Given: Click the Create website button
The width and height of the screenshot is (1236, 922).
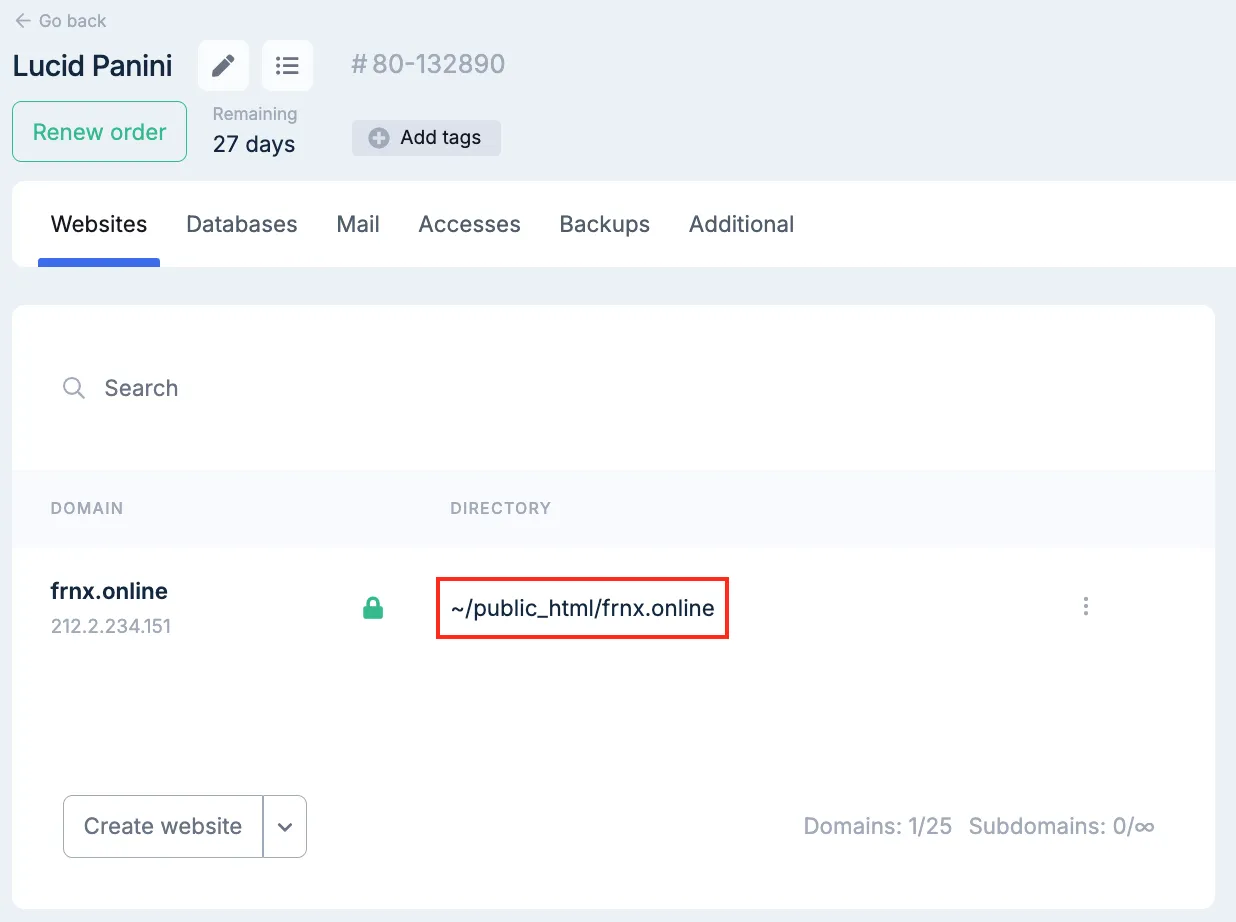Looking at the screenshot, I should tap(163, 826).
